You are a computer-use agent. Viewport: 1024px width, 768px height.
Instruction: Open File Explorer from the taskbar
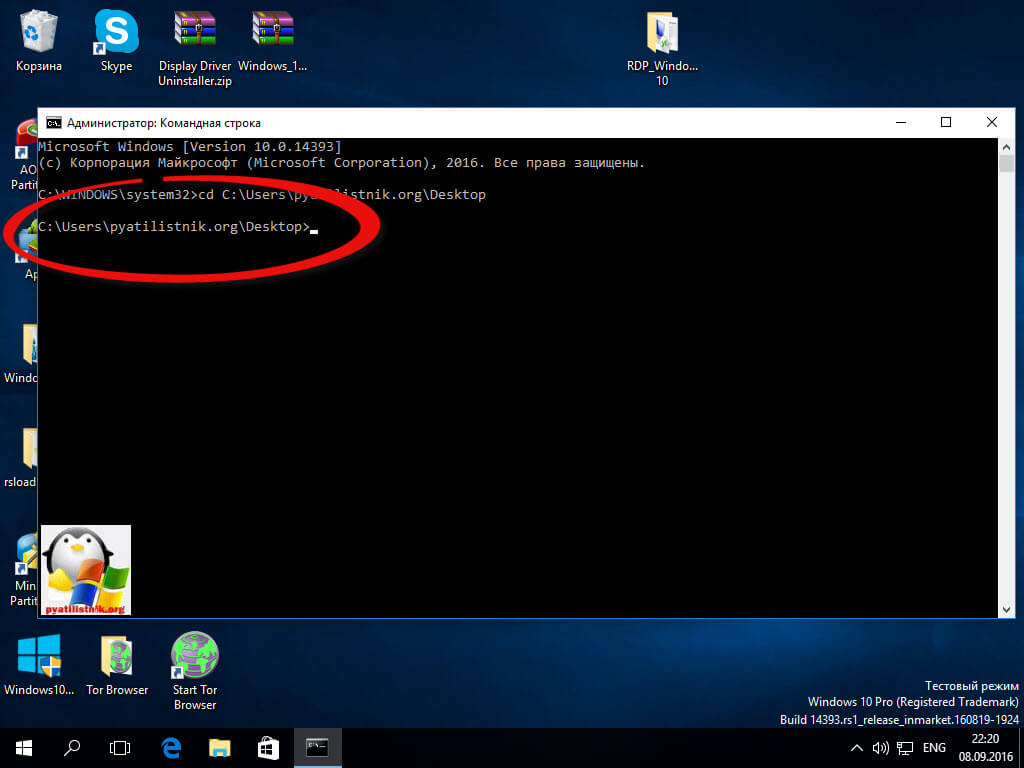click(220, 747)
